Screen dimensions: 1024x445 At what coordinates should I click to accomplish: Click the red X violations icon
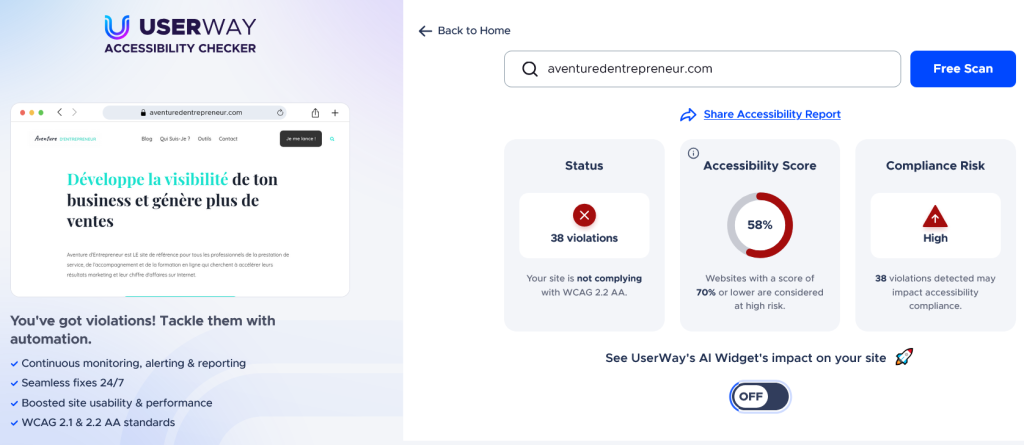(x=584, y=214)
